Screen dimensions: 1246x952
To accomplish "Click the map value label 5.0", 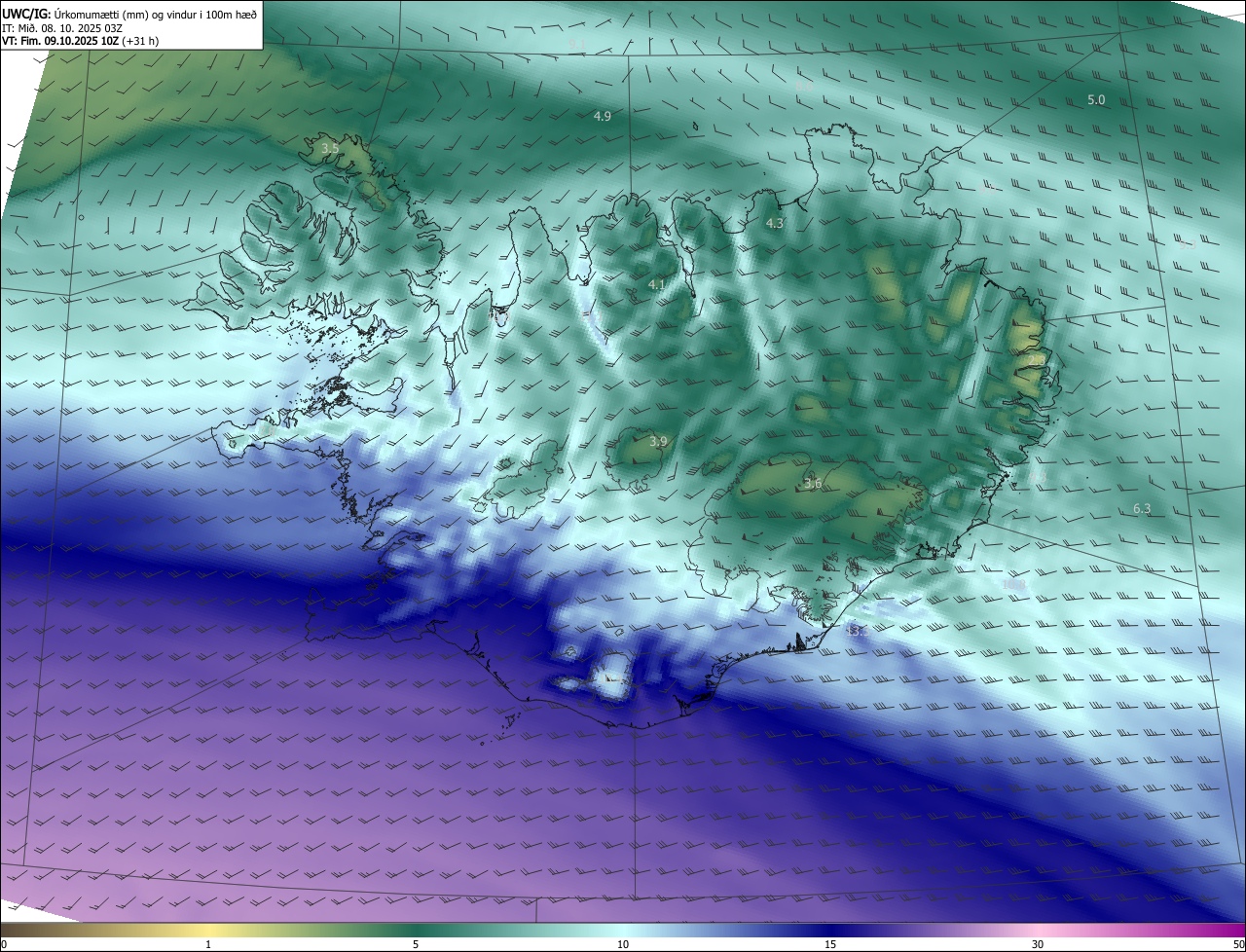I will pyautogui.click(x=1096, y=100).
